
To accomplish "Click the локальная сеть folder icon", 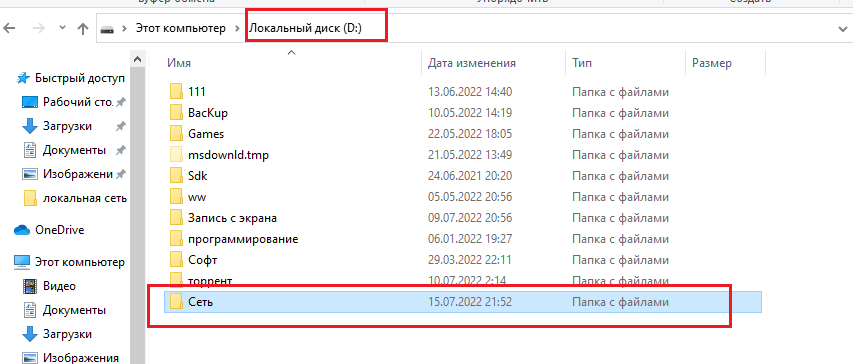I will click(30, 198).
